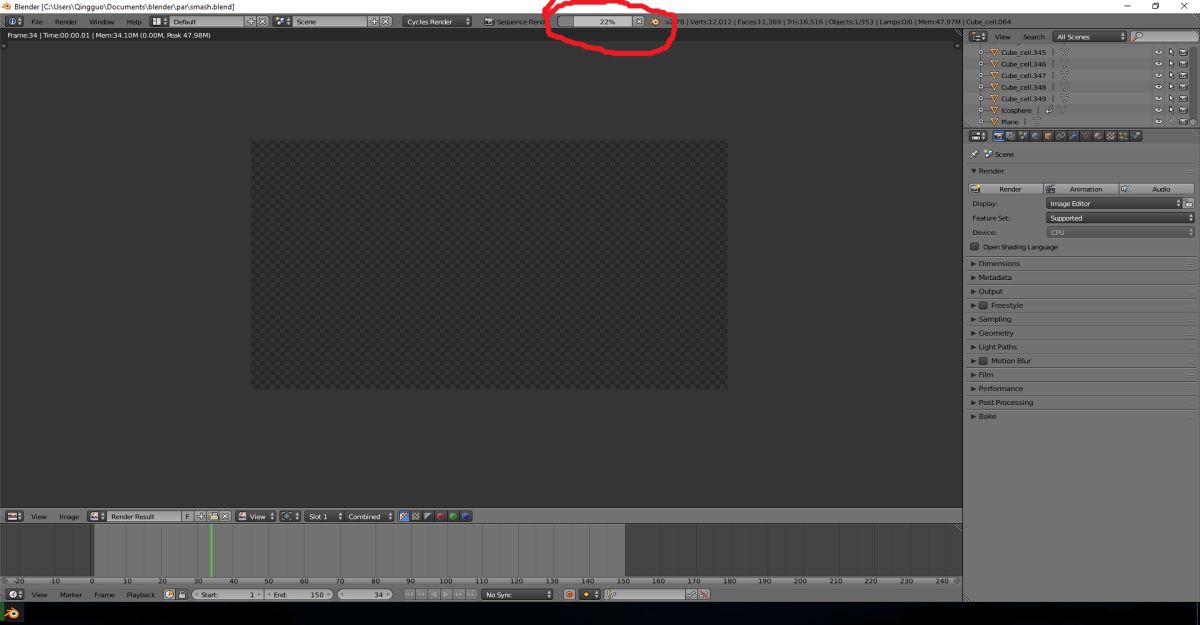Select Cube_cell.349 in outliner
Viewport: 1200px width, 625px height.
click(x=1024, y=98)
